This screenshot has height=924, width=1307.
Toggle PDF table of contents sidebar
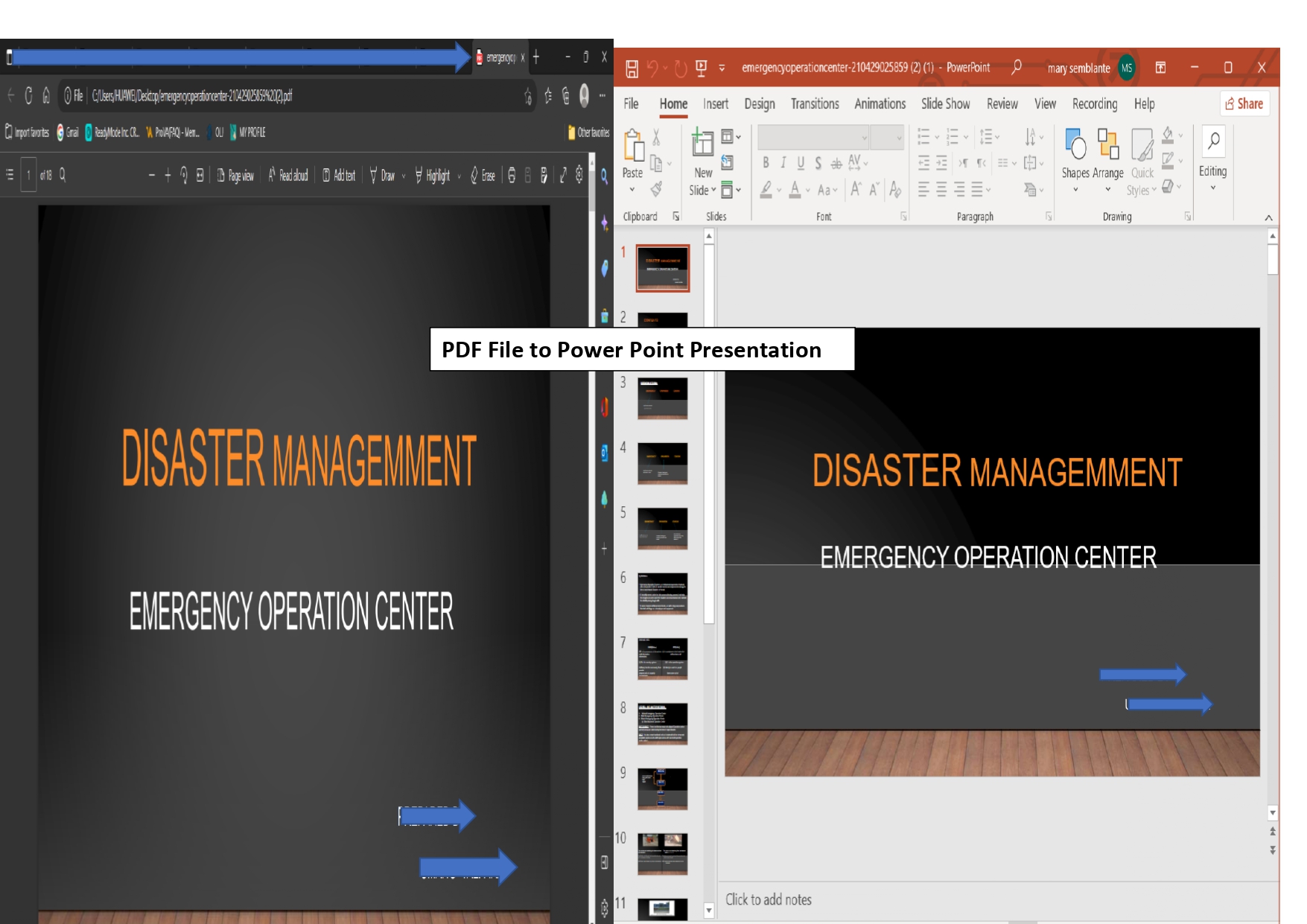click(x=10, y=175)
